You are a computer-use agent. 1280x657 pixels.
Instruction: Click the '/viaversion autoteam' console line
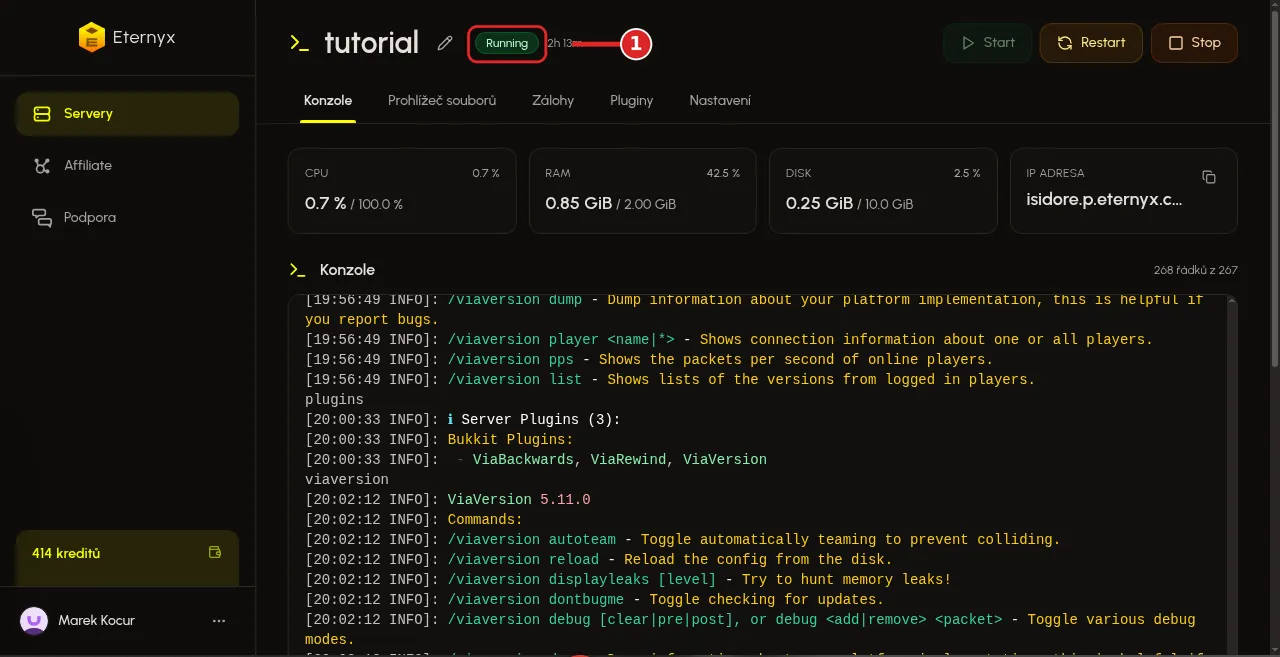[x=683, y=540]
